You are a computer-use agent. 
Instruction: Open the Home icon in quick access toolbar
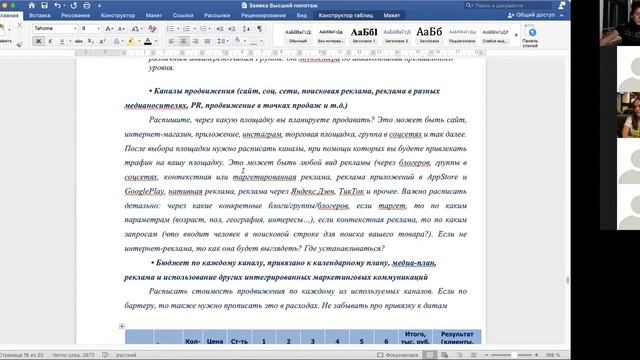(31, 5)
